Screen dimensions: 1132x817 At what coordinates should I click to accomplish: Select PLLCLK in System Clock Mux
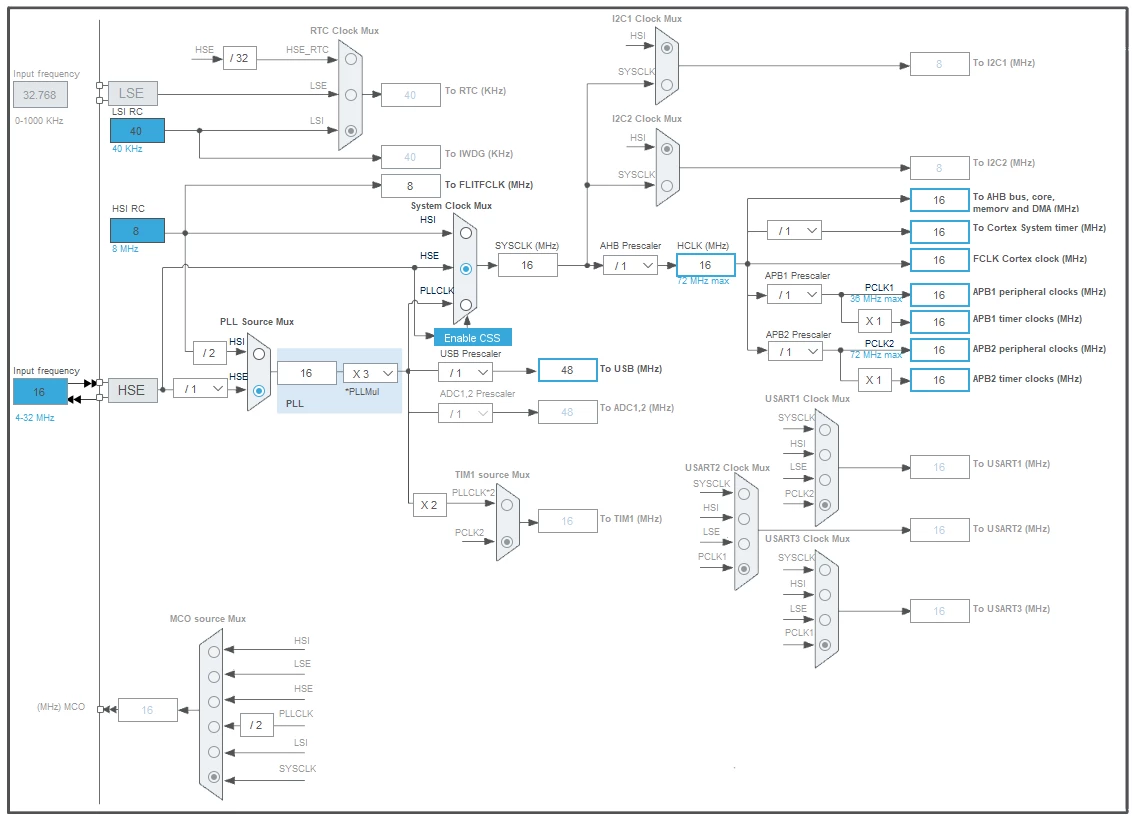coord(466,305)
